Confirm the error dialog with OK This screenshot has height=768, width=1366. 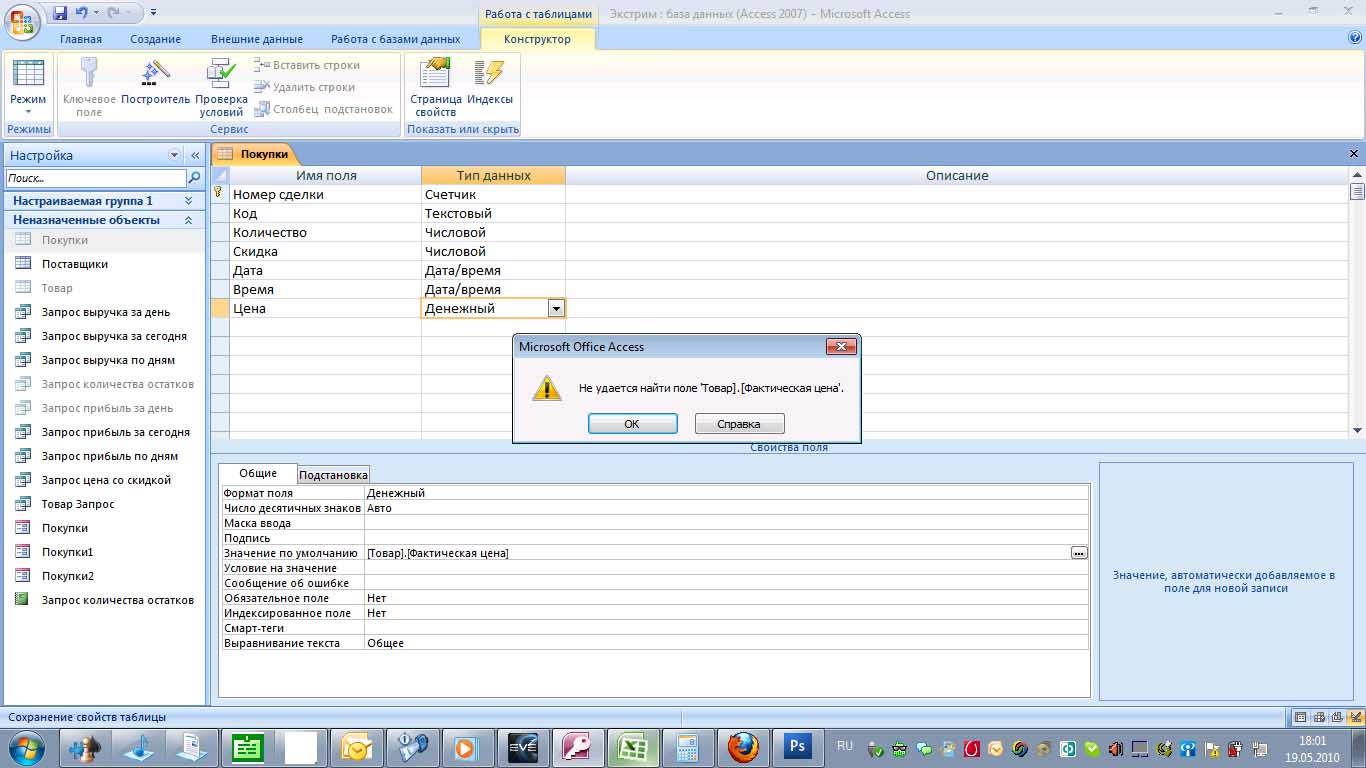pos(633,424)
